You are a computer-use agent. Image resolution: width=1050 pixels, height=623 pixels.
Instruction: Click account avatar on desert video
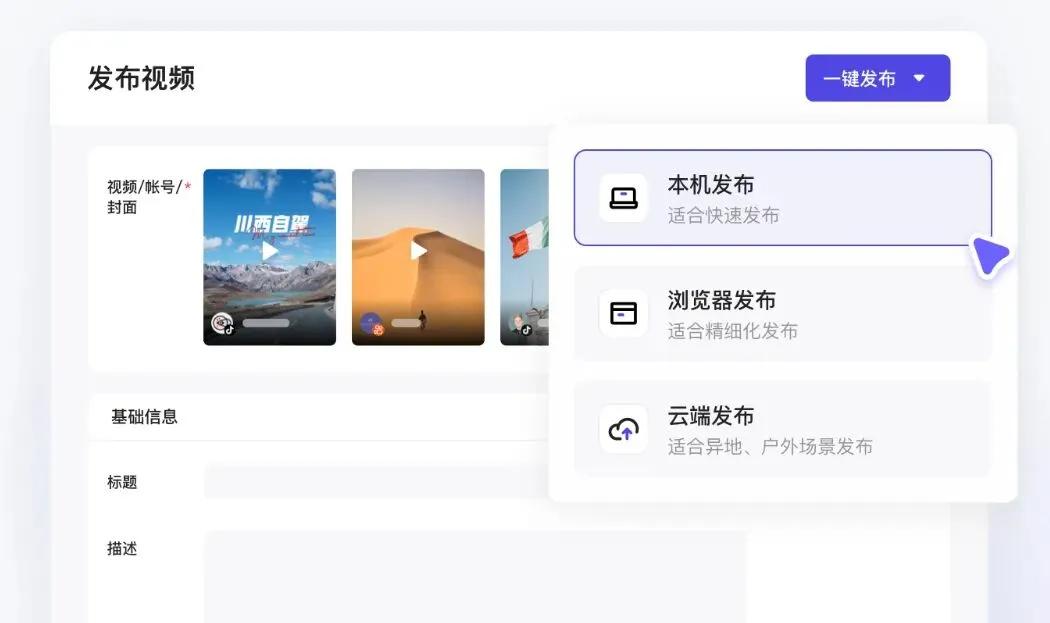coord(372,324)
